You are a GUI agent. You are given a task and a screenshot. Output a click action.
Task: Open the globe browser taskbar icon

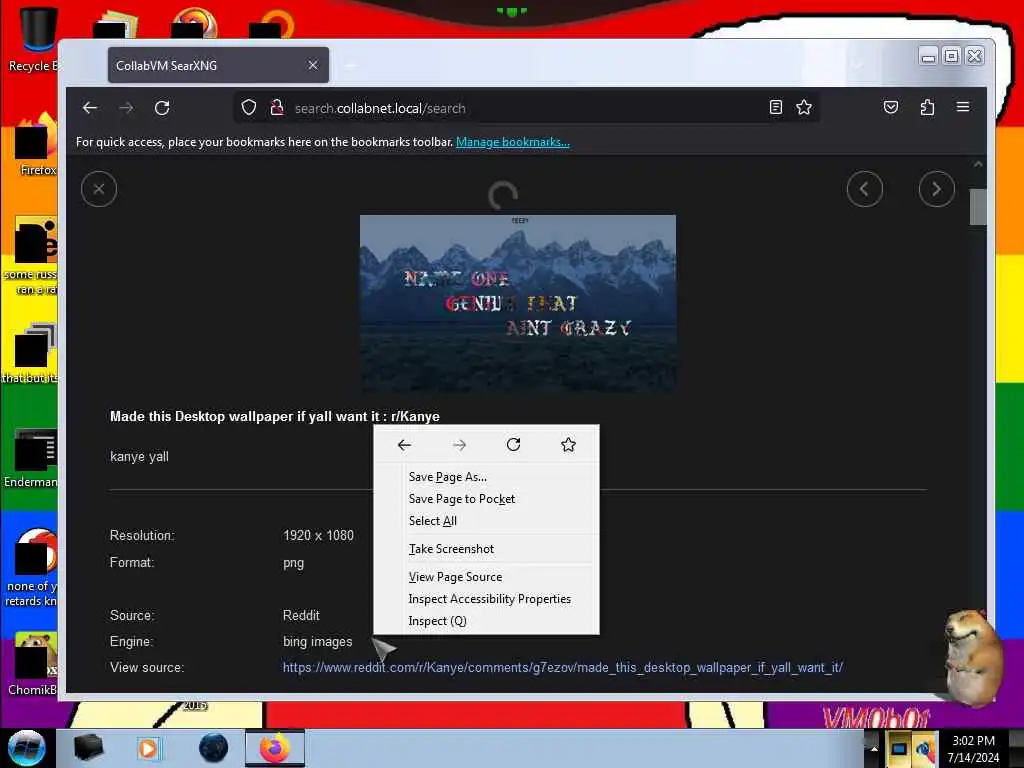(x=214, y=748)
